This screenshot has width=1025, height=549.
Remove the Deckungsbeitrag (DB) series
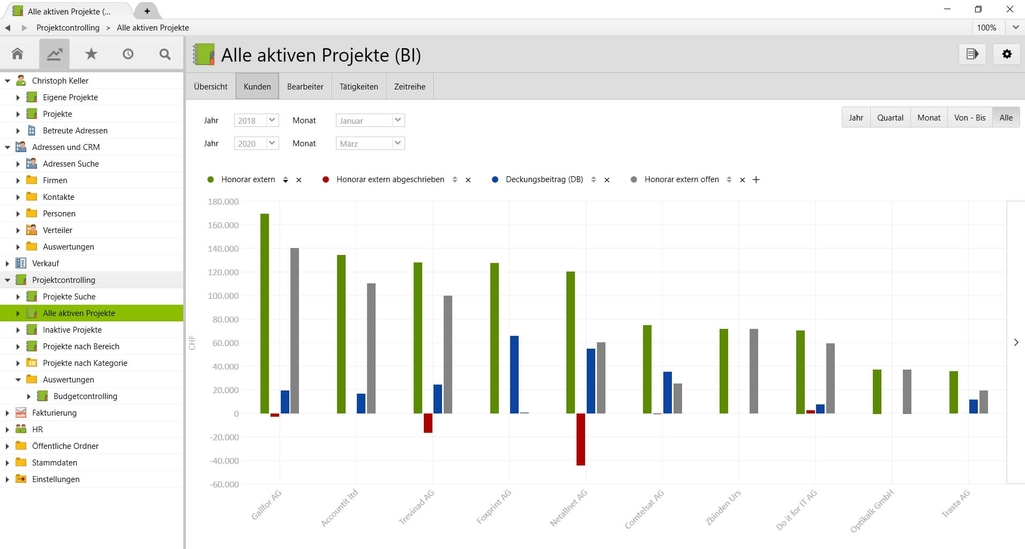(x=607, y=180)
